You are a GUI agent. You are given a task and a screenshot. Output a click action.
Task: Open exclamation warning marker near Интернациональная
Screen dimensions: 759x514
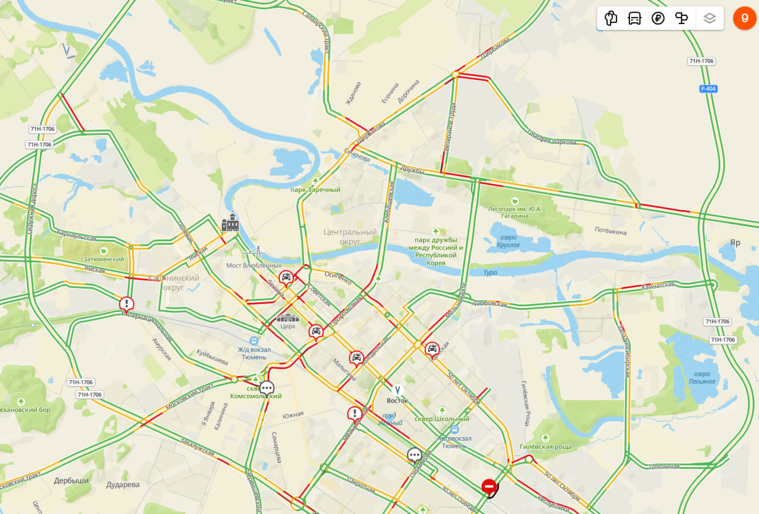pos(126,304)
